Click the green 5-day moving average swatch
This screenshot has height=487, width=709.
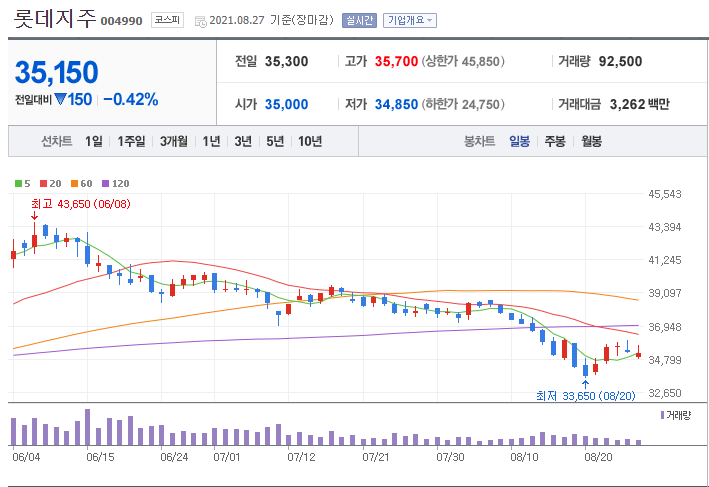pos(19,184)
